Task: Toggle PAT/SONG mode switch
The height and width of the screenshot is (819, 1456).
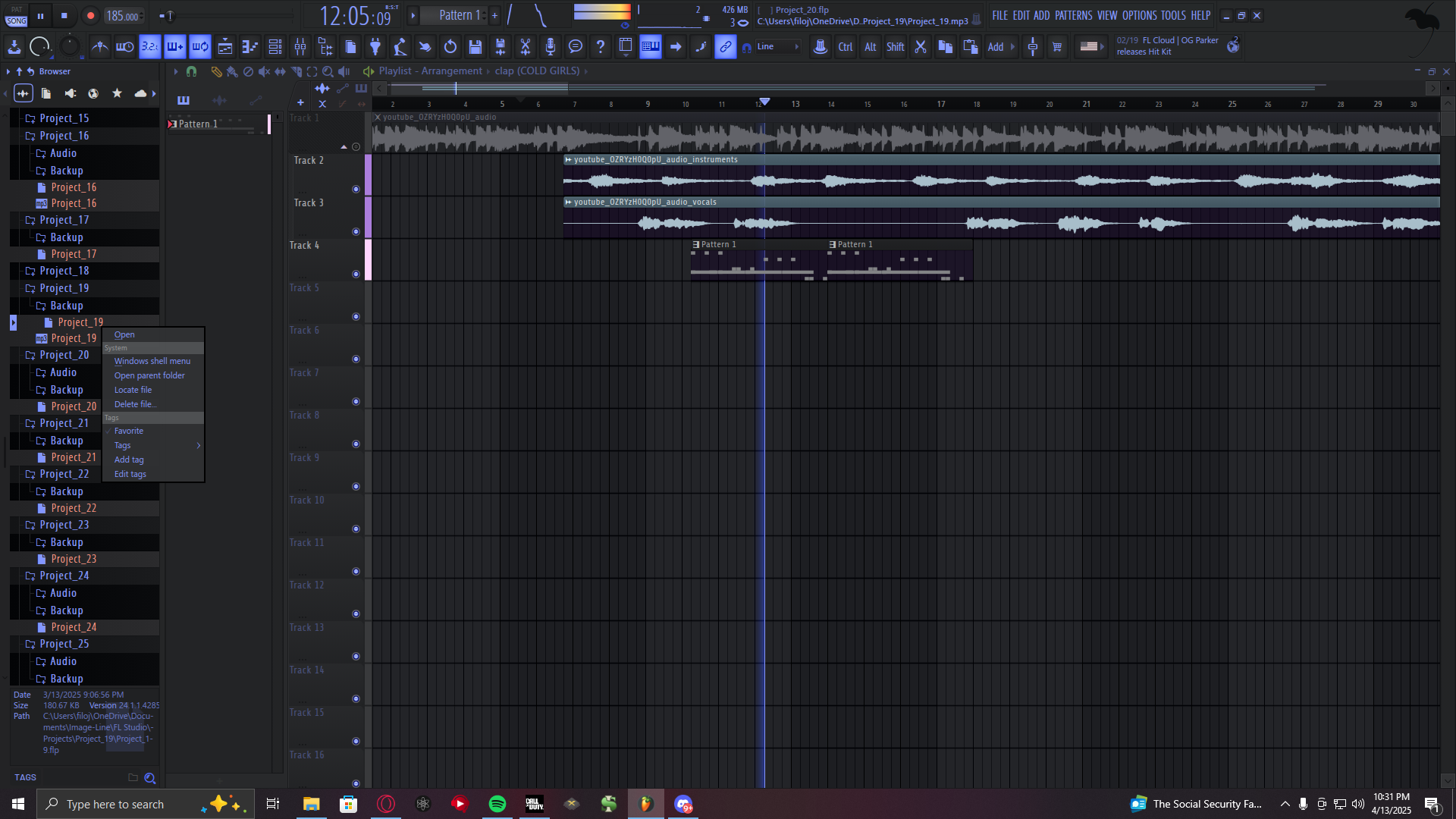Action: [x=17, y=16]
